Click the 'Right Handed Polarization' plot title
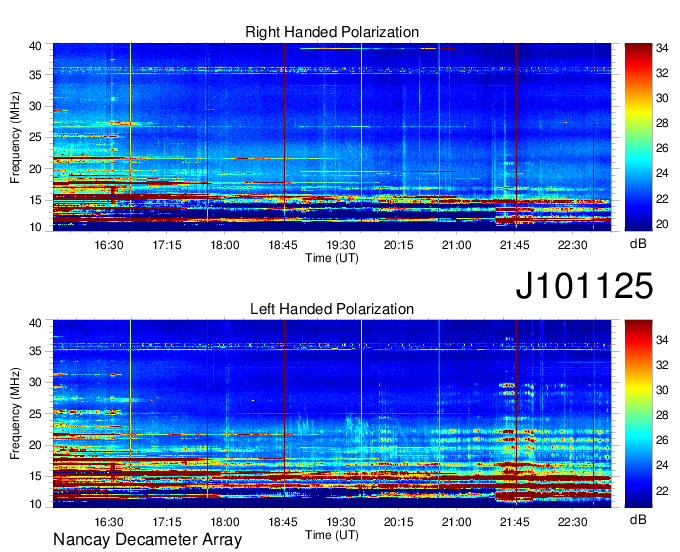Image resolution: width=680 pixels, height=552 pixels. point(332,32)
